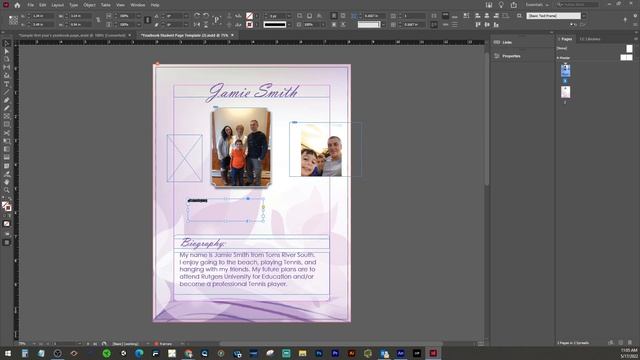Viewport: 640px width, 360px height.
Task: Select the Hand tool
Action: point(7,182)
